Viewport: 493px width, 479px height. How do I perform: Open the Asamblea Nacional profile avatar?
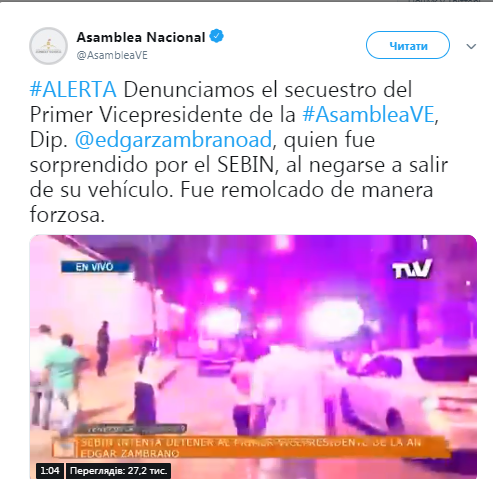pos(49,46)
